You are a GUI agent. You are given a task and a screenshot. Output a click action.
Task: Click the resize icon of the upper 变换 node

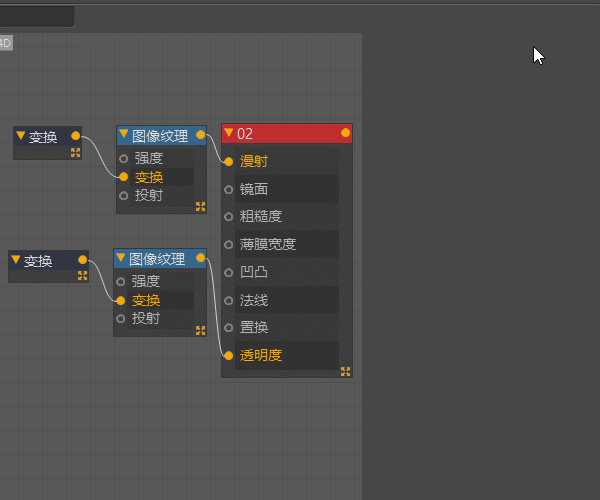(x=75, y=153)
